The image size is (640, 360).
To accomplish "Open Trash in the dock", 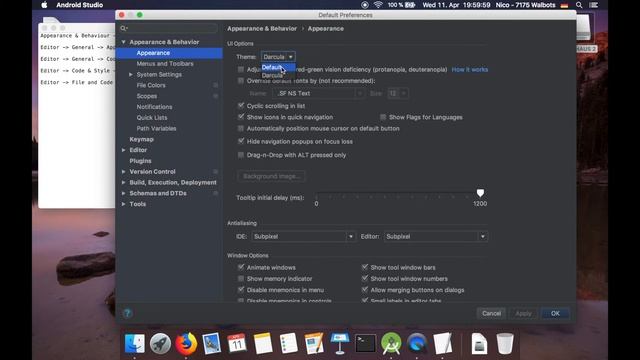I will [505, 343].
